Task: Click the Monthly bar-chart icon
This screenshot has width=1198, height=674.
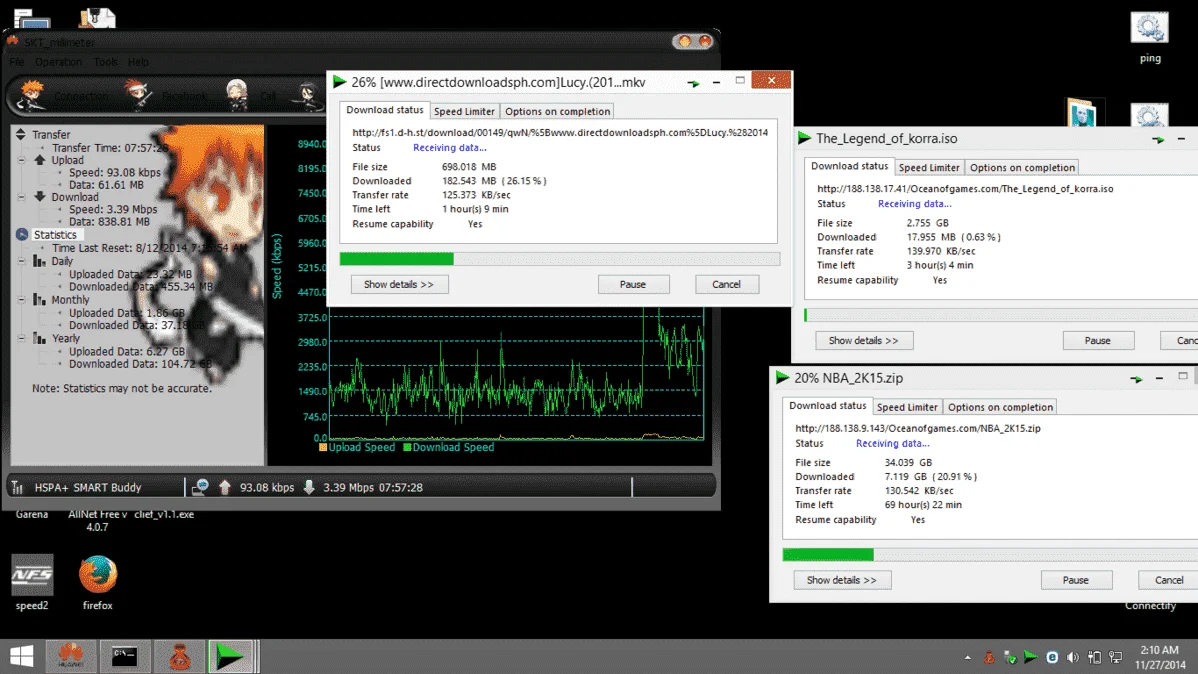Action: [40, 300]
